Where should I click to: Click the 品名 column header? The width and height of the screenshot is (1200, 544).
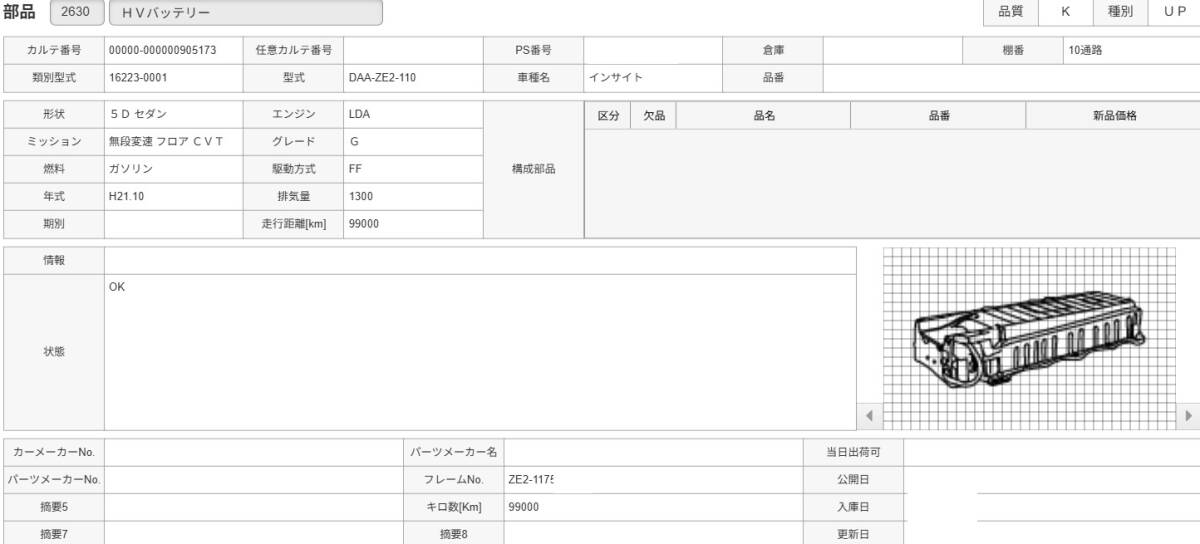(764, 115)
